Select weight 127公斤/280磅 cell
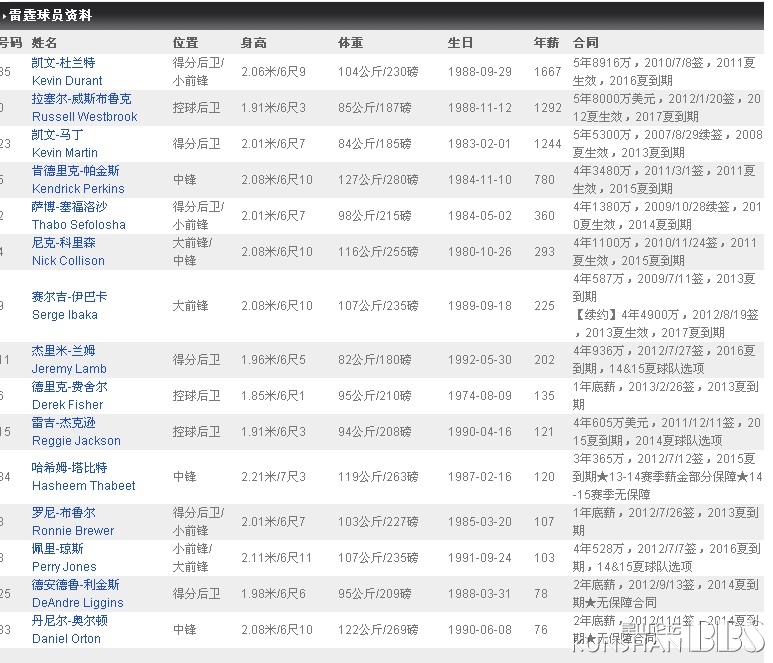Image resolution: width=773 pixels, height=663 pixels. tap(378, 179)
